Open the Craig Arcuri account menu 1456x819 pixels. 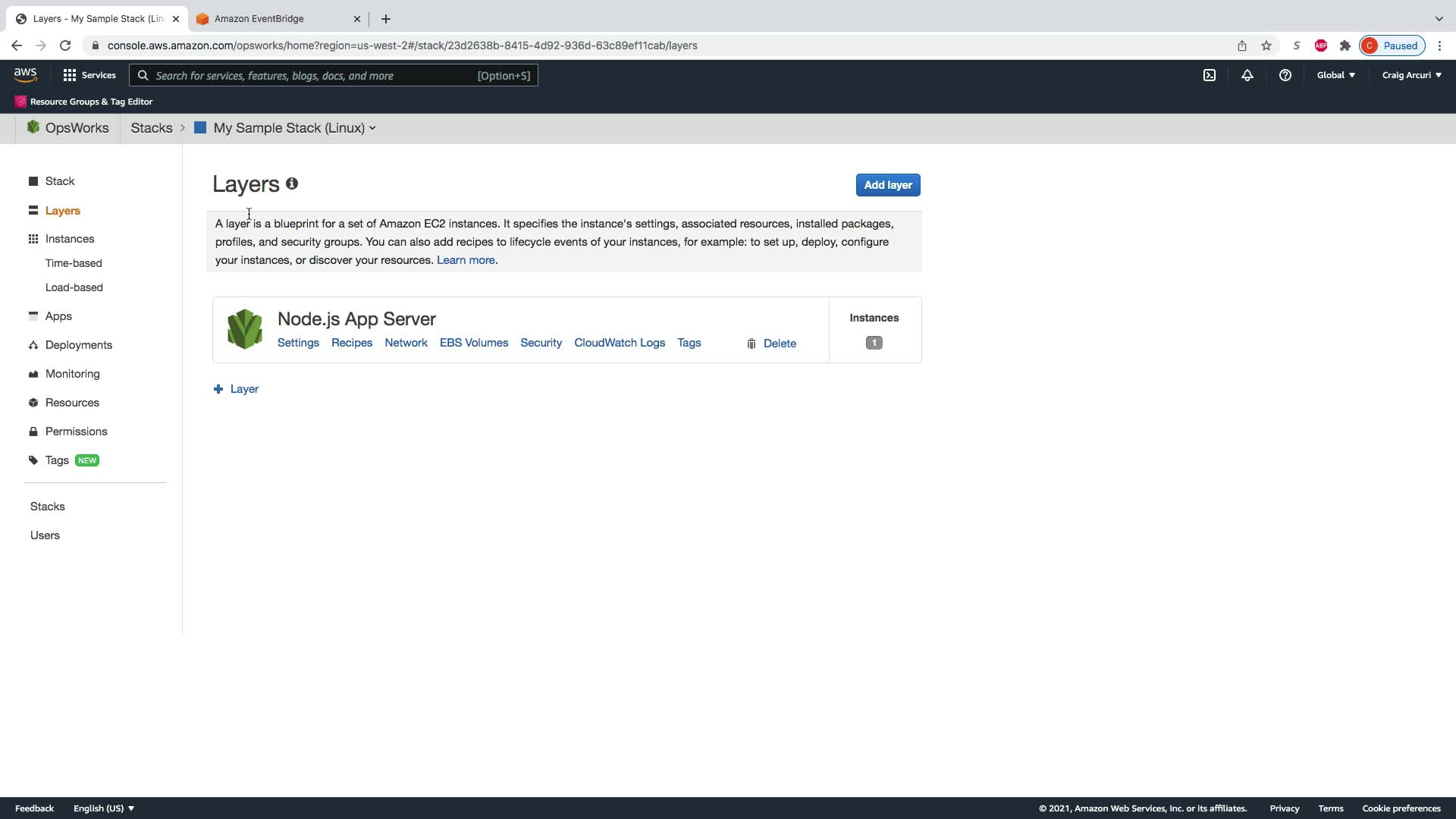coord(1411,75)
